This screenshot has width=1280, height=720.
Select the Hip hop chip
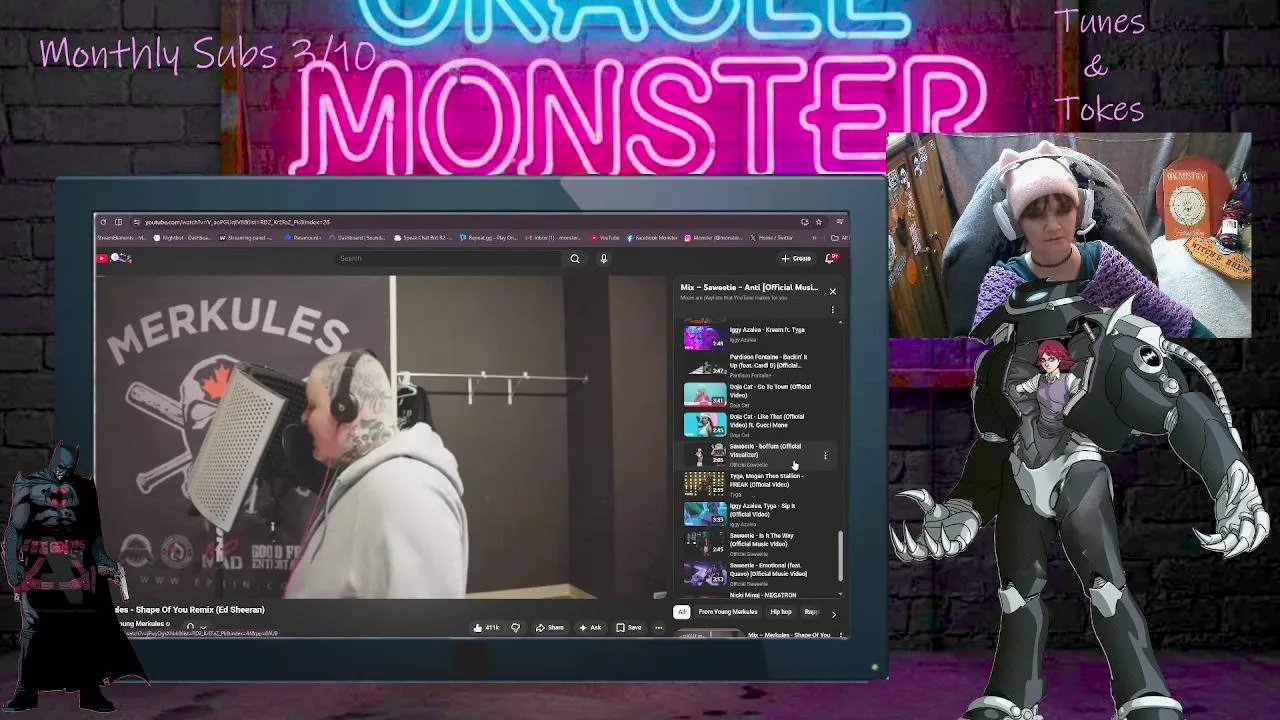(x=781, y=612)
